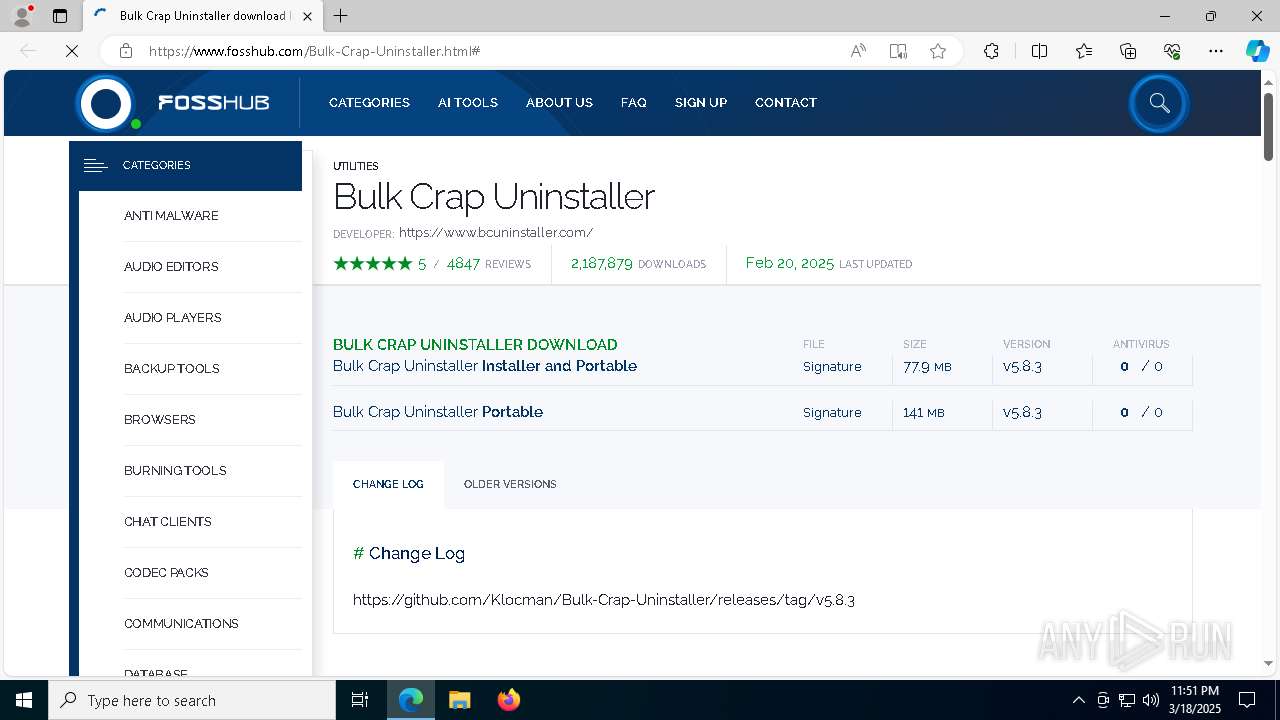
Task: Open the site search magnifier button
Action: (1159, 103)
